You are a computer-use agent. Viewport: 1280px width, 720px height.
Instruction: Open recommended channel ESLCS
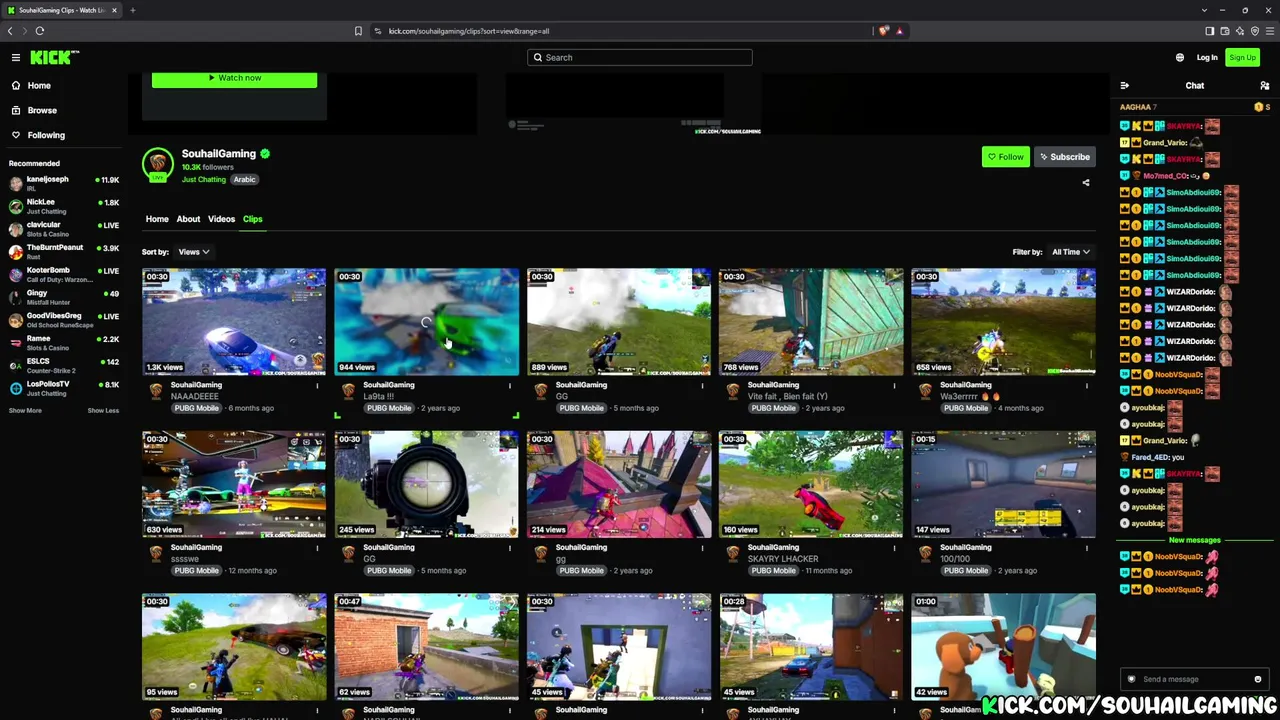64,365
